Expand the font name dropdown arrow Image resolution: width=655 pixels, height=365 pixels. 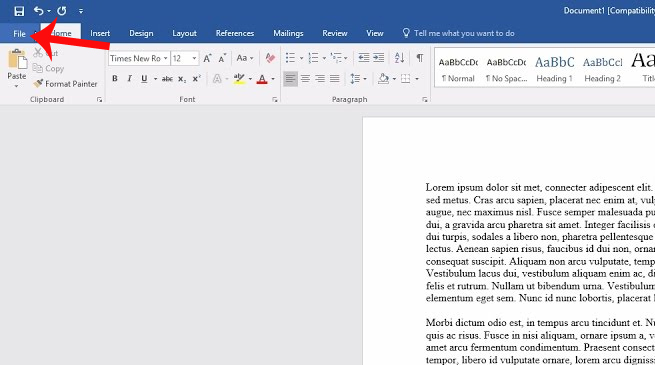(166, 58)
